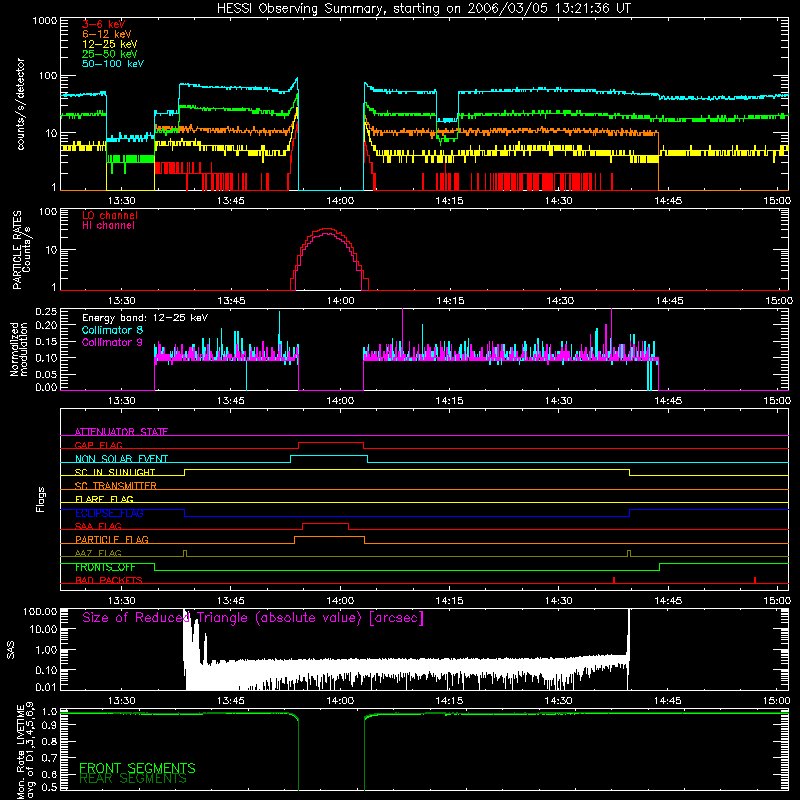800x800 pixels.
Task: Click the raised PARTICLE_FLAG pulse segment
Action: tap(330, 537)
